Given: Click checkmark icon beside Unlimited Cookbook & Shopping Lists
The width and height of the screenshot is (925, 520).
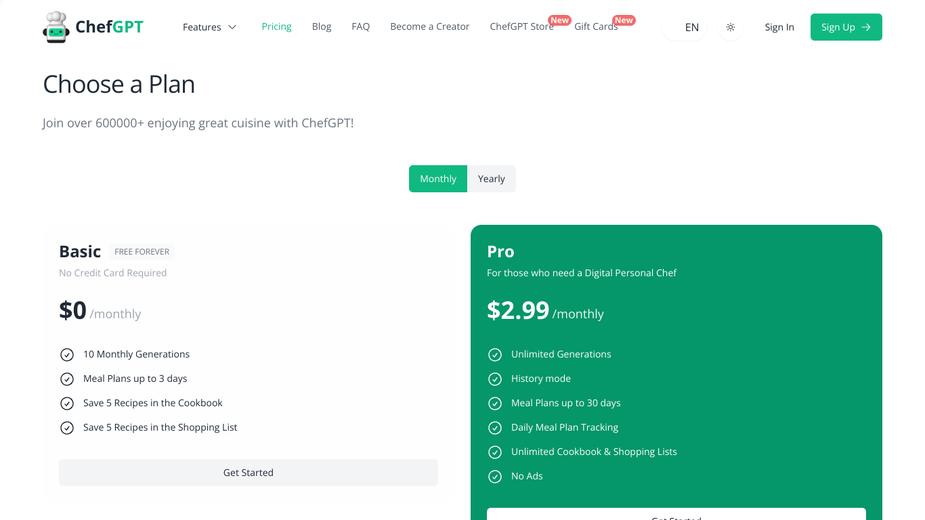Looking at the screenshot, I should pos(495,452).
